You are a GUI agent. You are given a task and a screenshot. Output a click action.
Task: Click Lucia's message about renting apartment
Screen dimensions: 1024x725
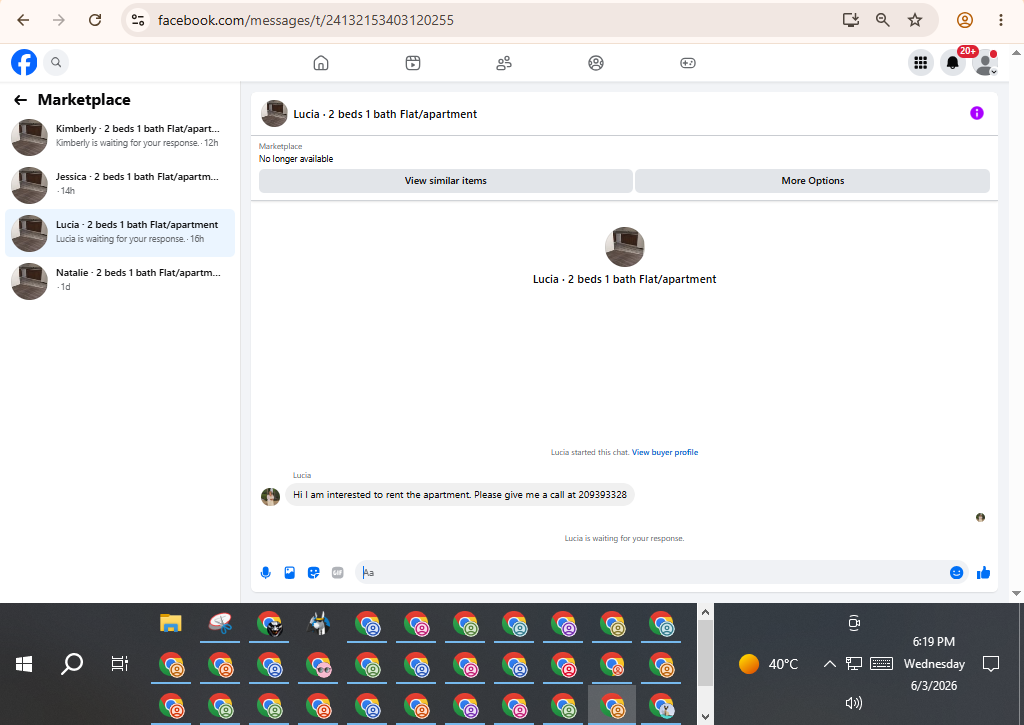click(460, 494)
